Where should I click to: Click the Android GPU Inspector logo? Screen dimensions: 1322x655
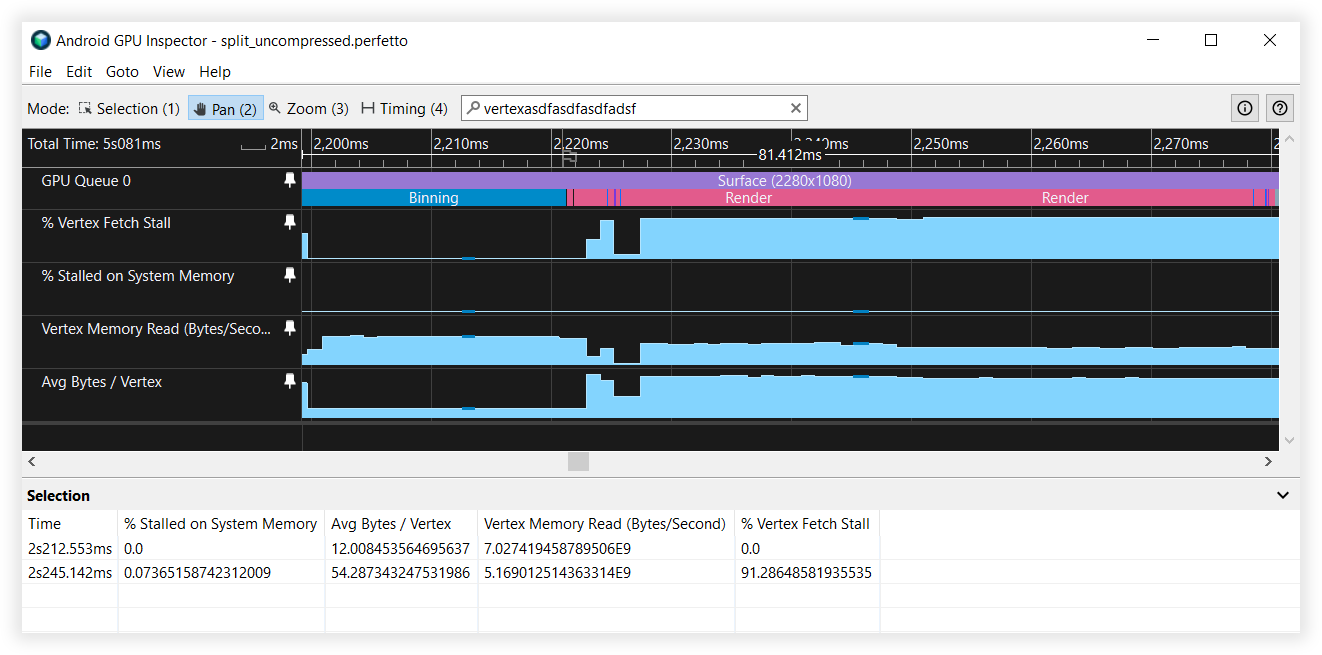pos(40,40)
